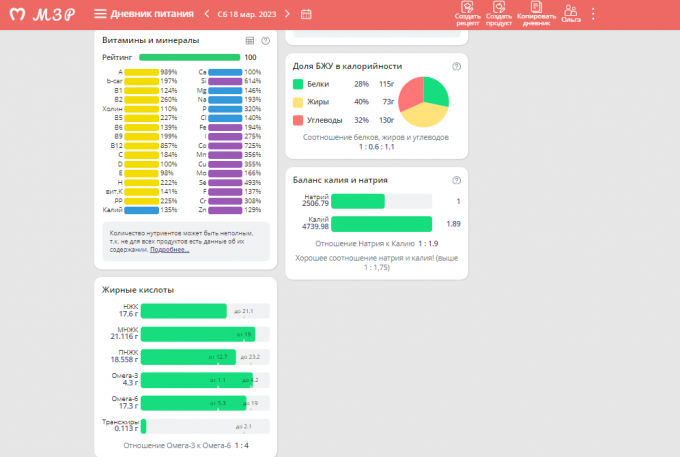The width and height of the screenshot is (680, 457).
Task: Click the green Белки color swatch
Action: pos(298,84)
